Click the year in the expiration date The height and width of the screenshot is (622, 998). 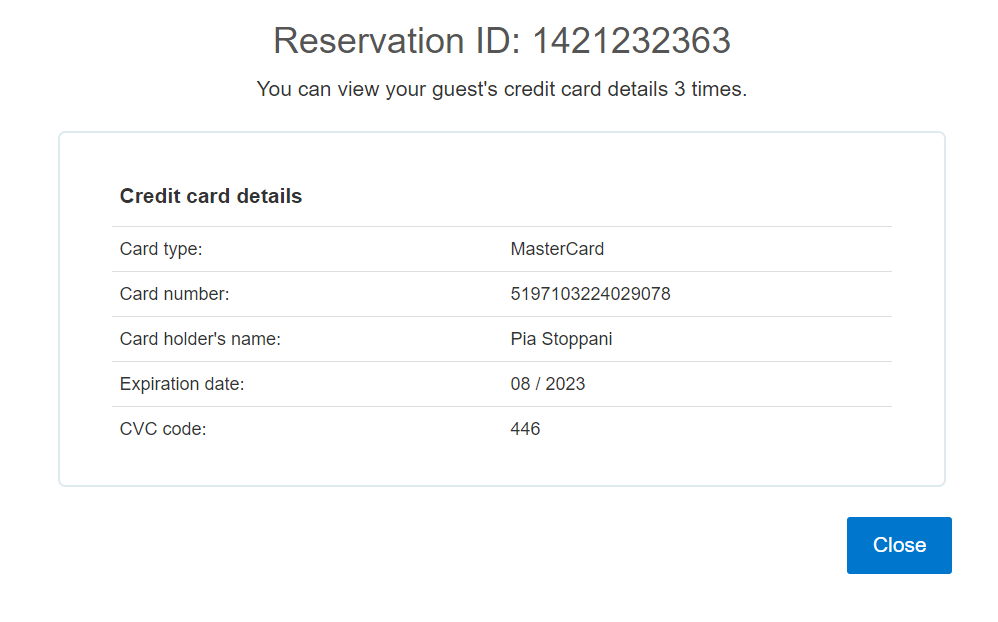[565, 384]
